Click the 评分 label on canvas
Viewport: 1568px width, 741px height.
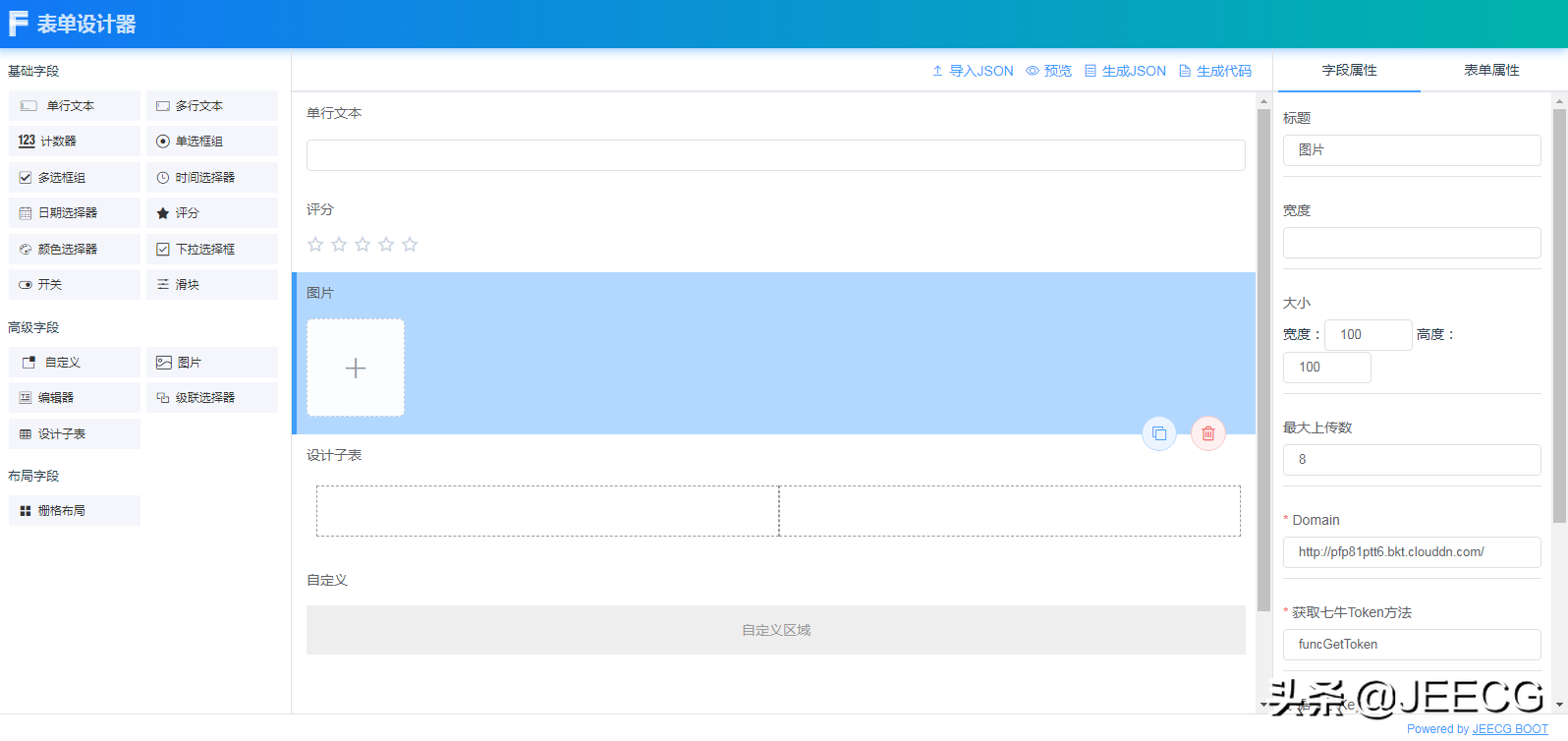320,209
